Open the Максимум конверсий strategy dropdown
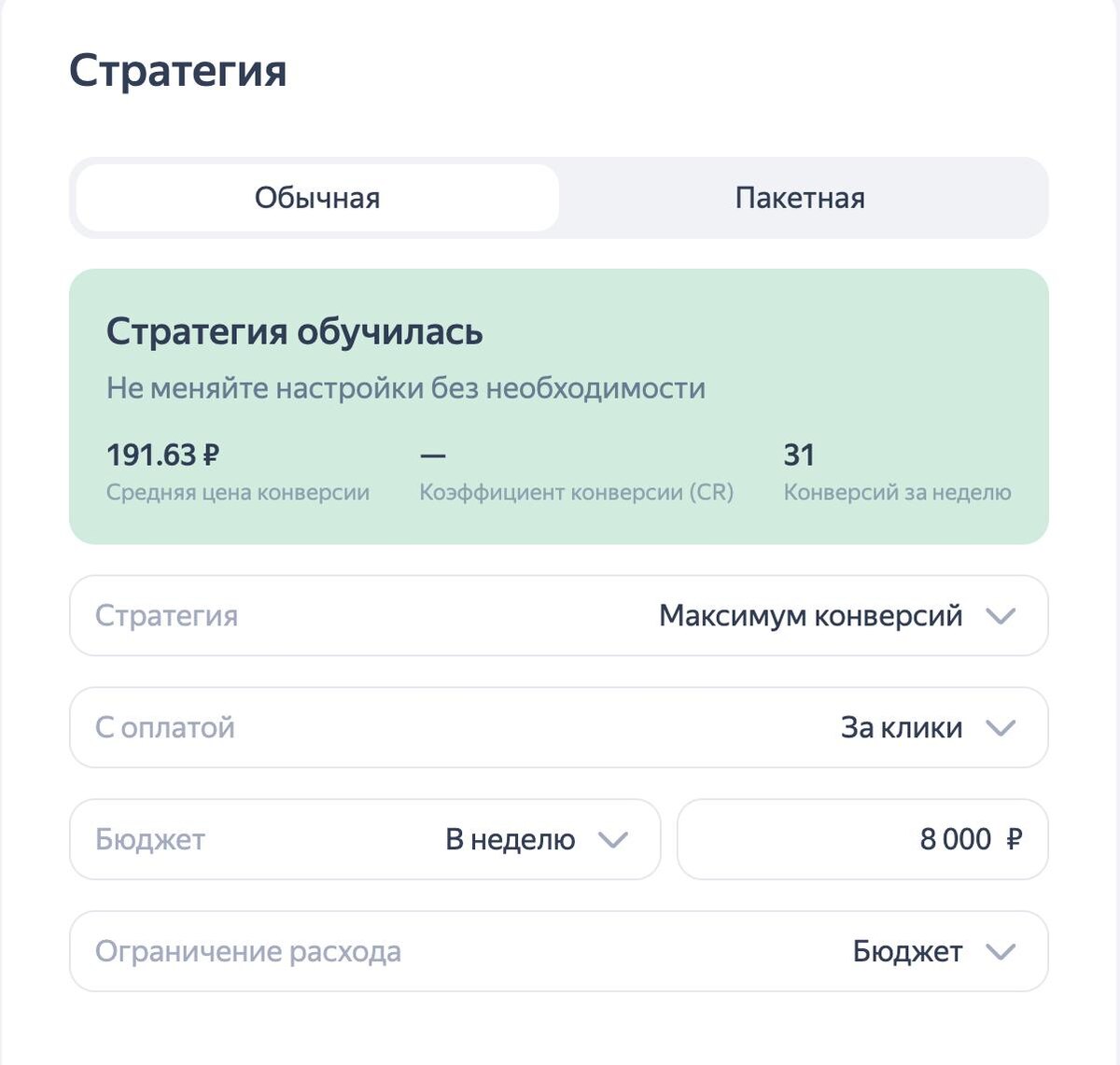The height and width of the screenshot is (1065, 1120). 810,616
